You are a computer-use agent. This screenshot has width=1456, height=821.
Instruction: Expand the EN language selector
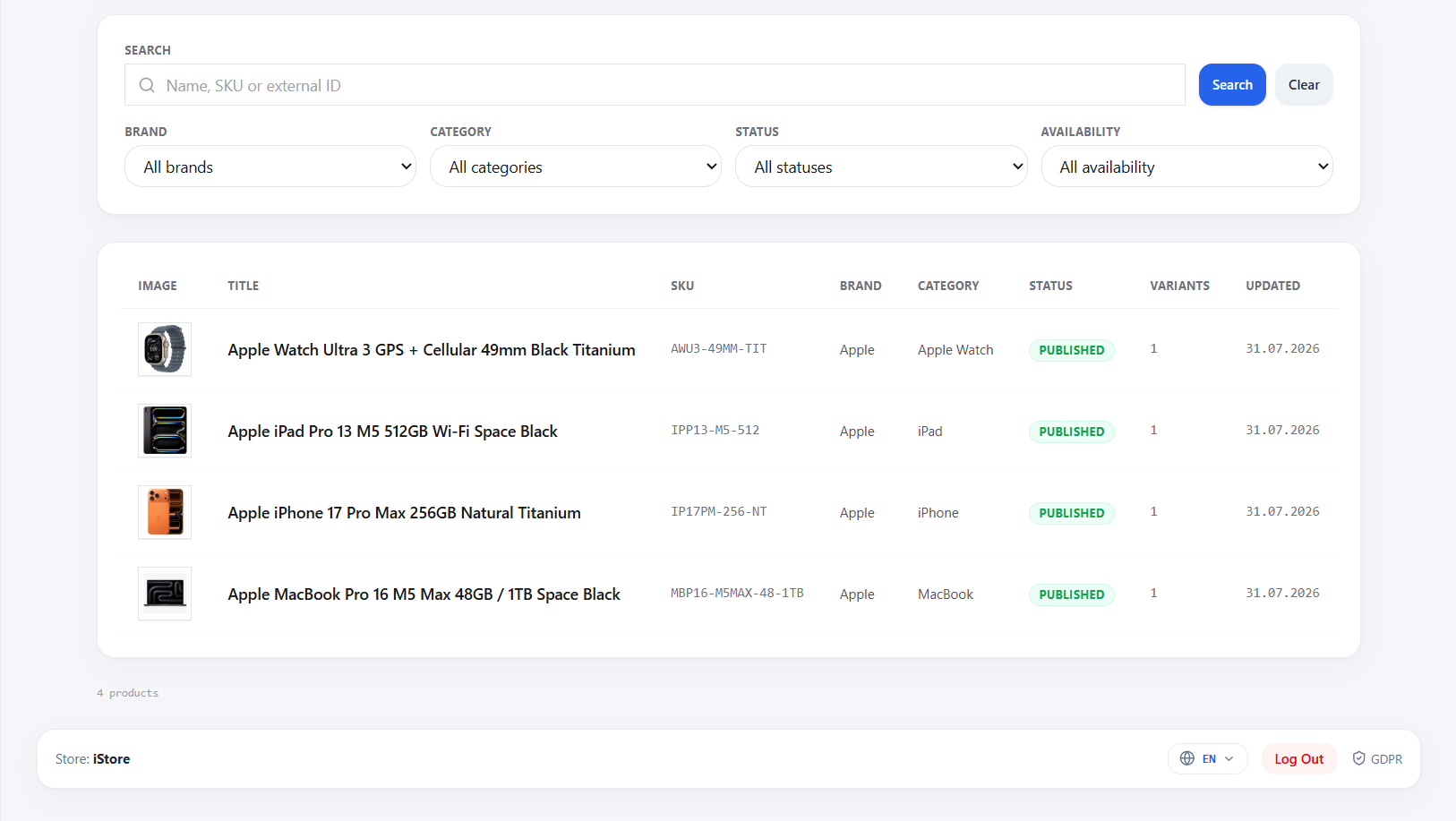[x=1208, y=758]
